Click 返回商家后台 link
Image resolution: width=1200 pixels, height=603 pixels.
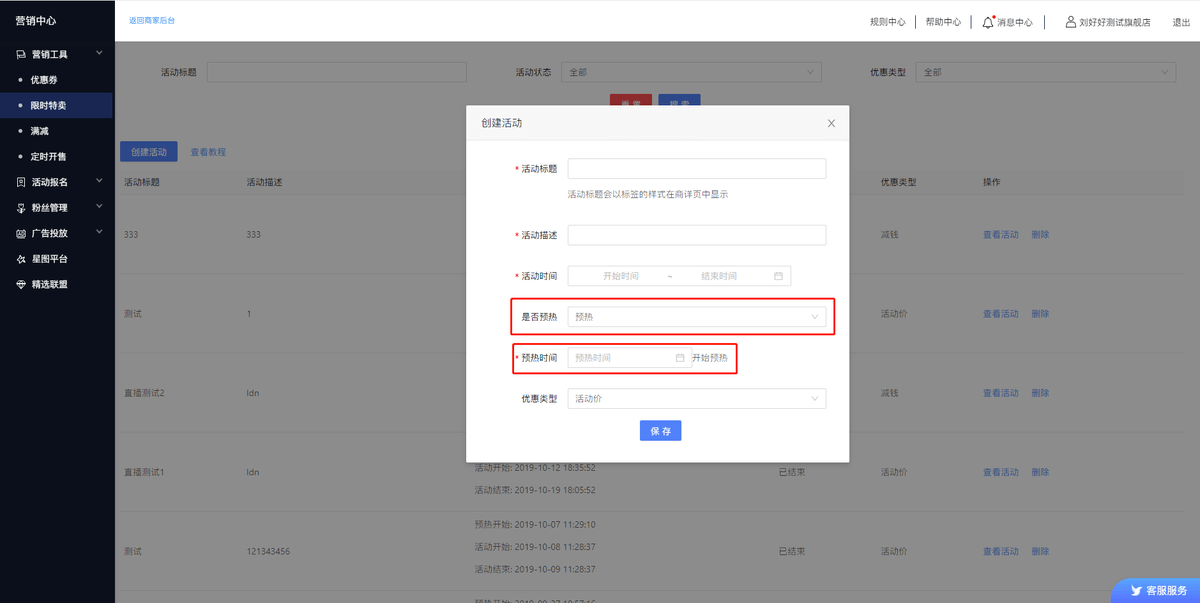click(151, 21)
